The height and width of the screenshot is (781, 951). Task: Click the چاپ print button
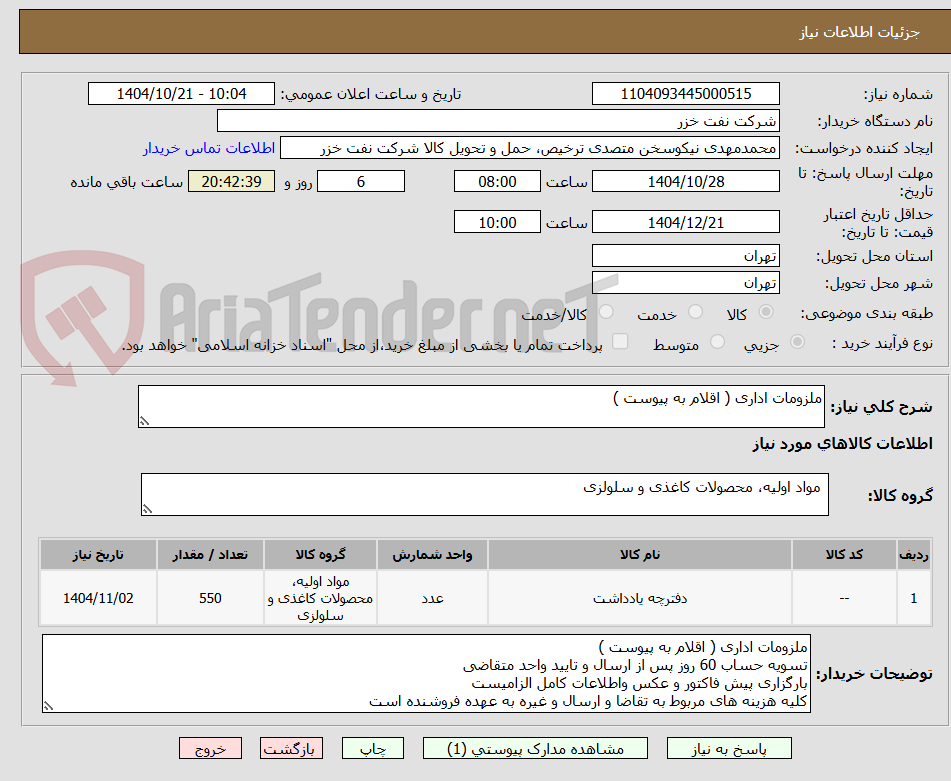tap(372, 747)
